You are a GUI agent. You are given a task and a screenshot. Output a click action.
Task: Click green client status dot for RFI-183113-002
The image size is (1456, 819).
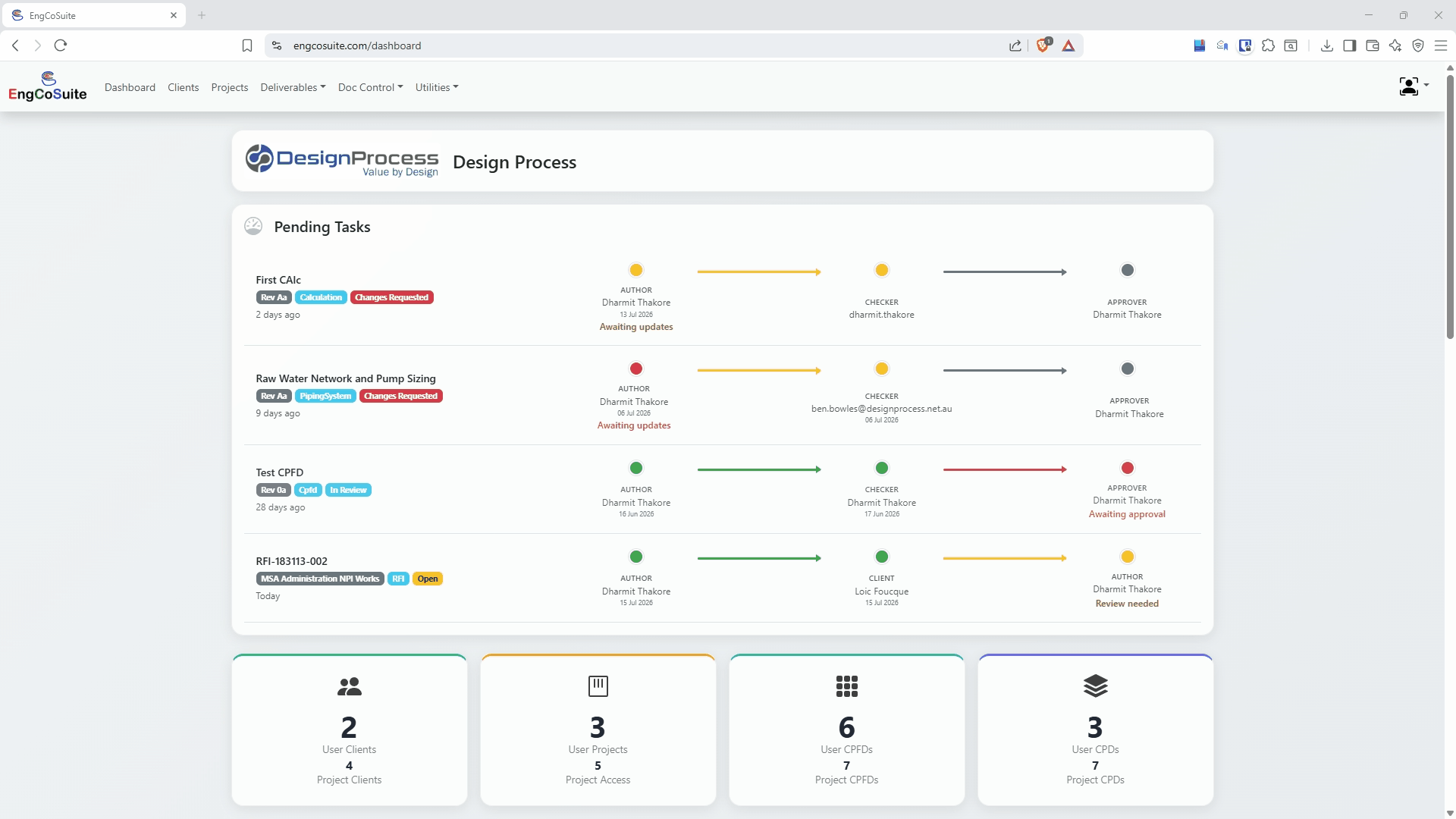pos(882,557)
